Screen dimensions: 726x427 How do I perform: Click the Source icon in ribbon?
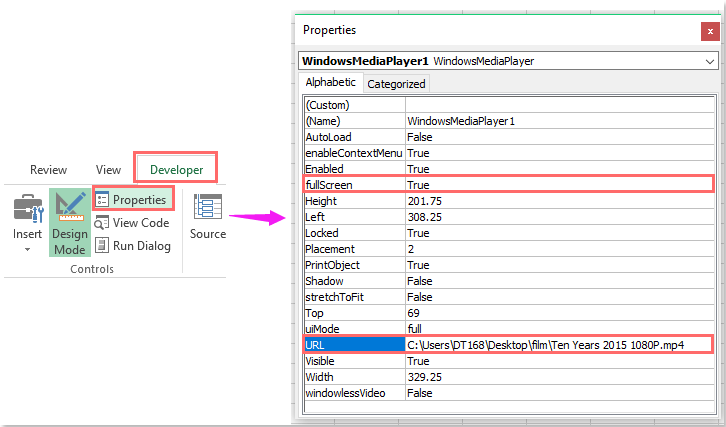(208, 207)
